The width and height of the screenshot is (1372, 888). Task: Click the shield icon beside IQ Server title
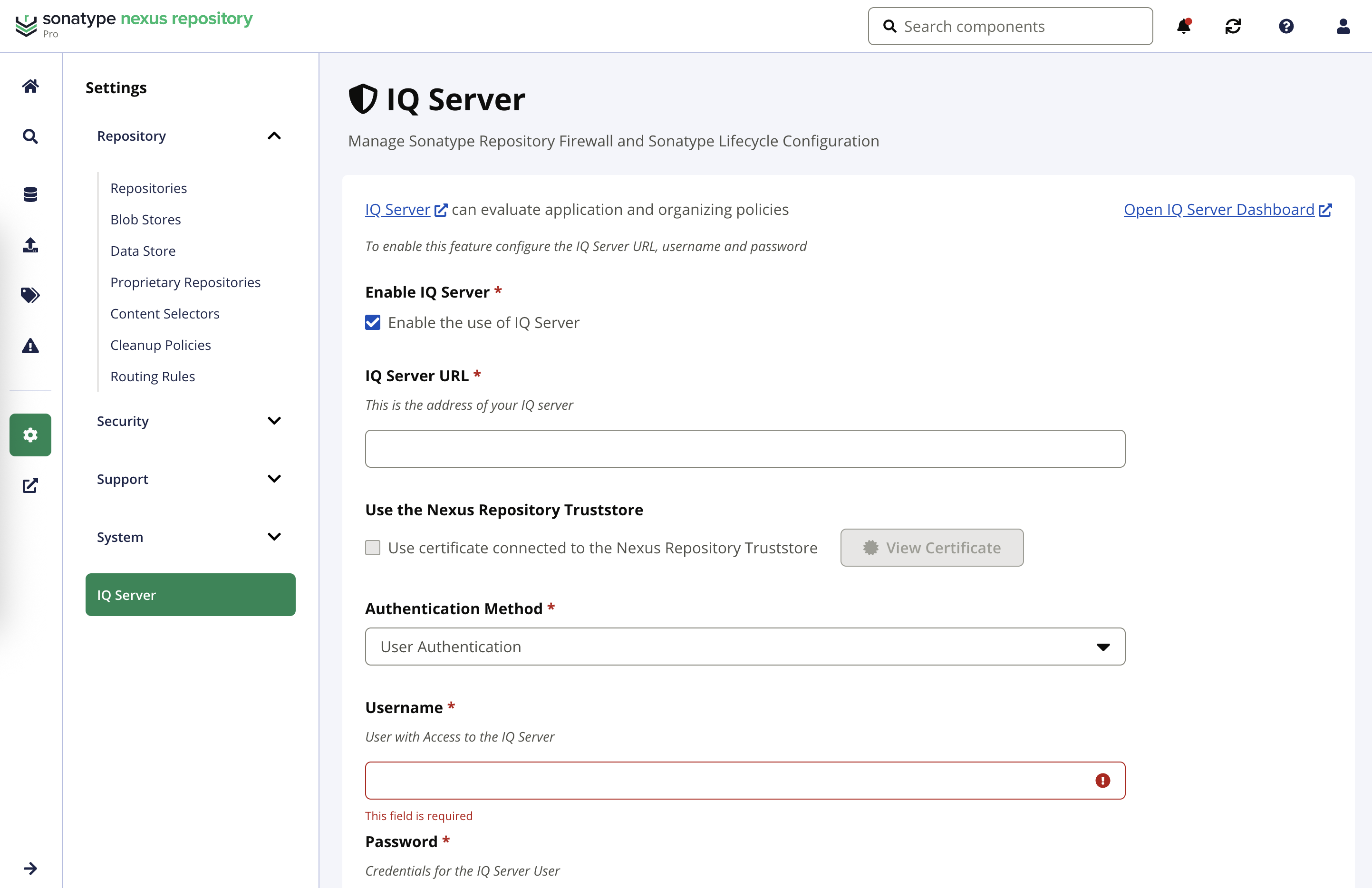point(363,99)
